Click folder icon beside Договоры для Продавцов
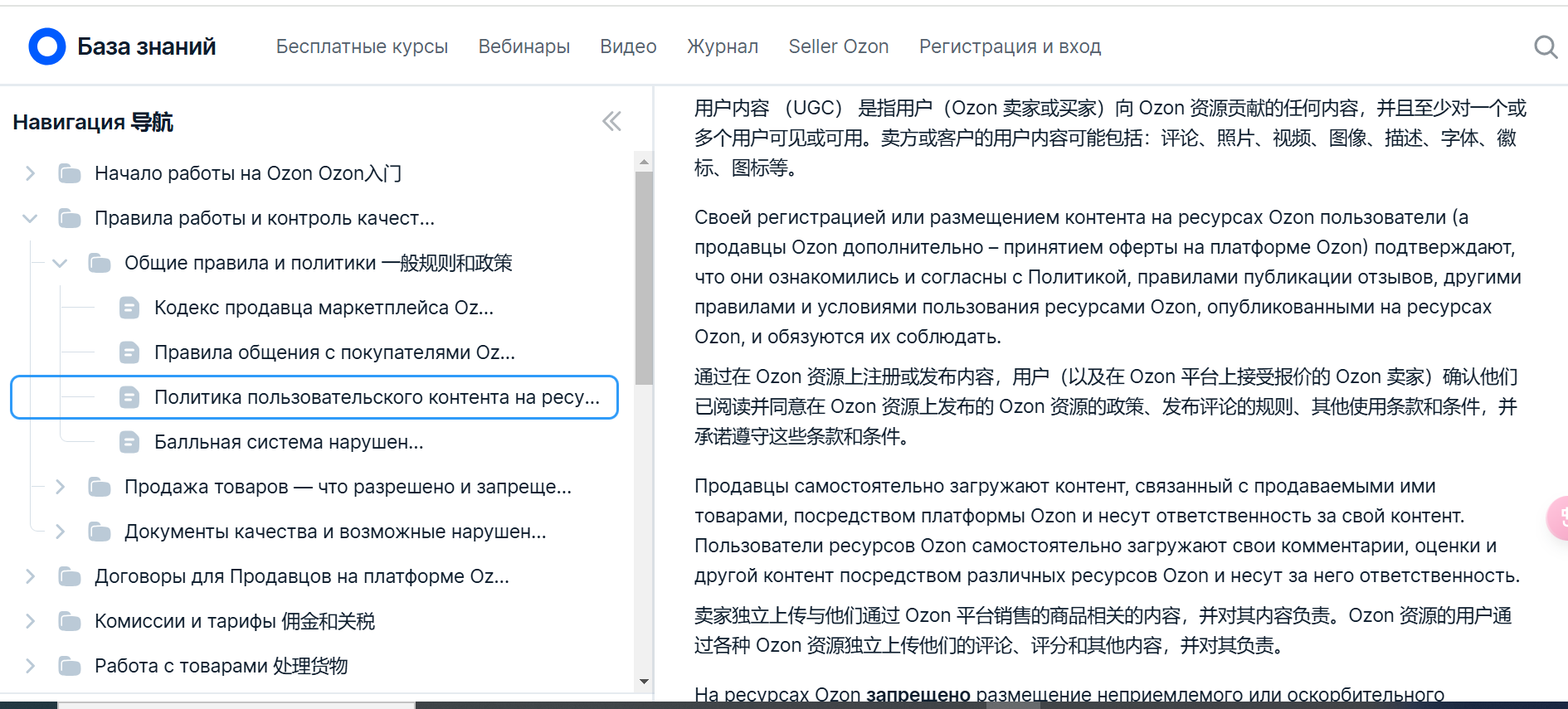1568x709 pixels. tap(70, 576)
